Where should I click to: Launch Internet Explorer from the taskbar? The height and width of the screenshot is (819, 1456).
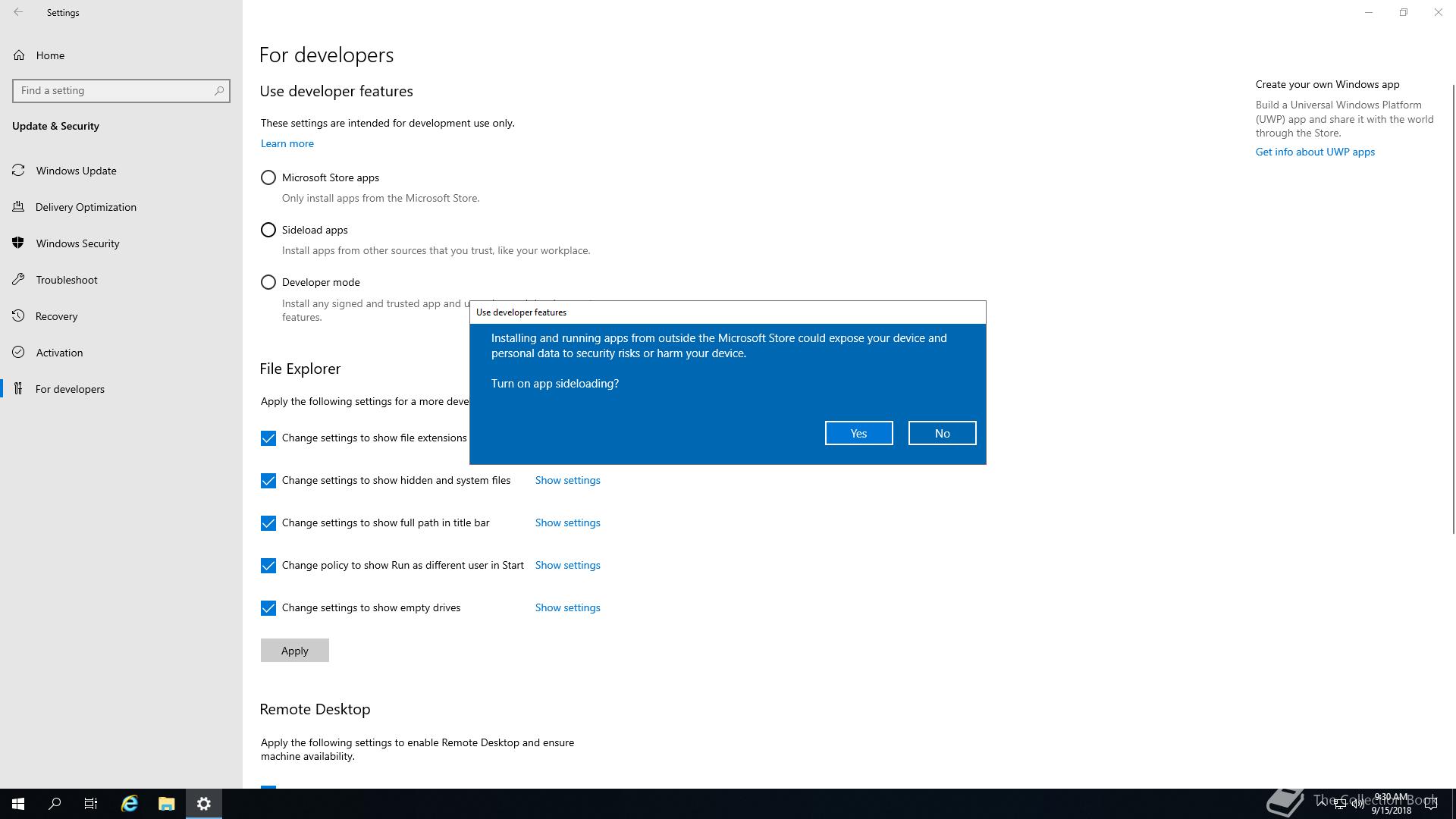[x=130, y=804]
